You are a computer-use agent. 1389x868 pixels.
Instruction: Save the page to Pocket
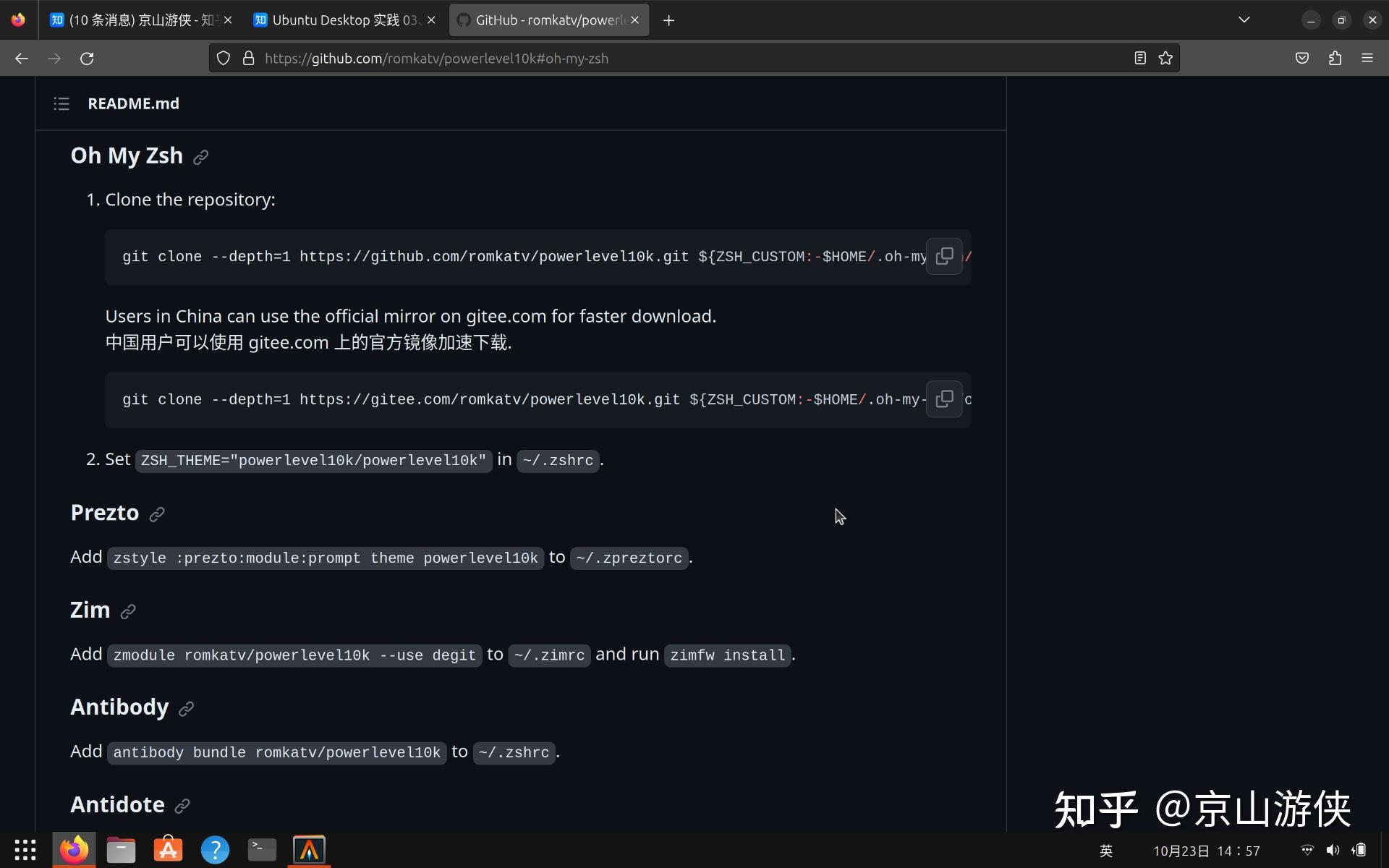coord(1301,58)
